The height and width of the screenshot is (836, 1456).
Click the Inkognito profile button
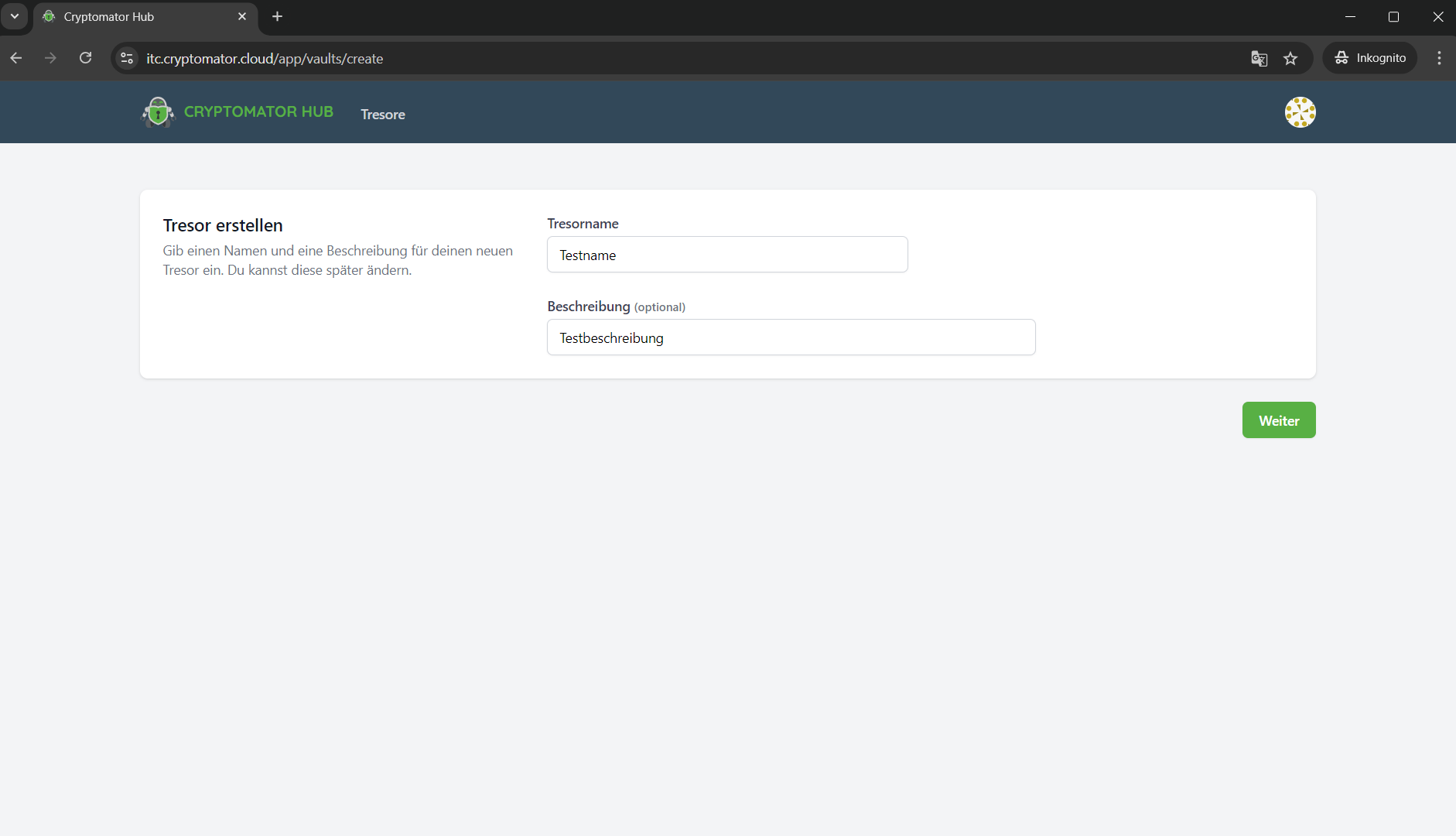(1370, 58)
